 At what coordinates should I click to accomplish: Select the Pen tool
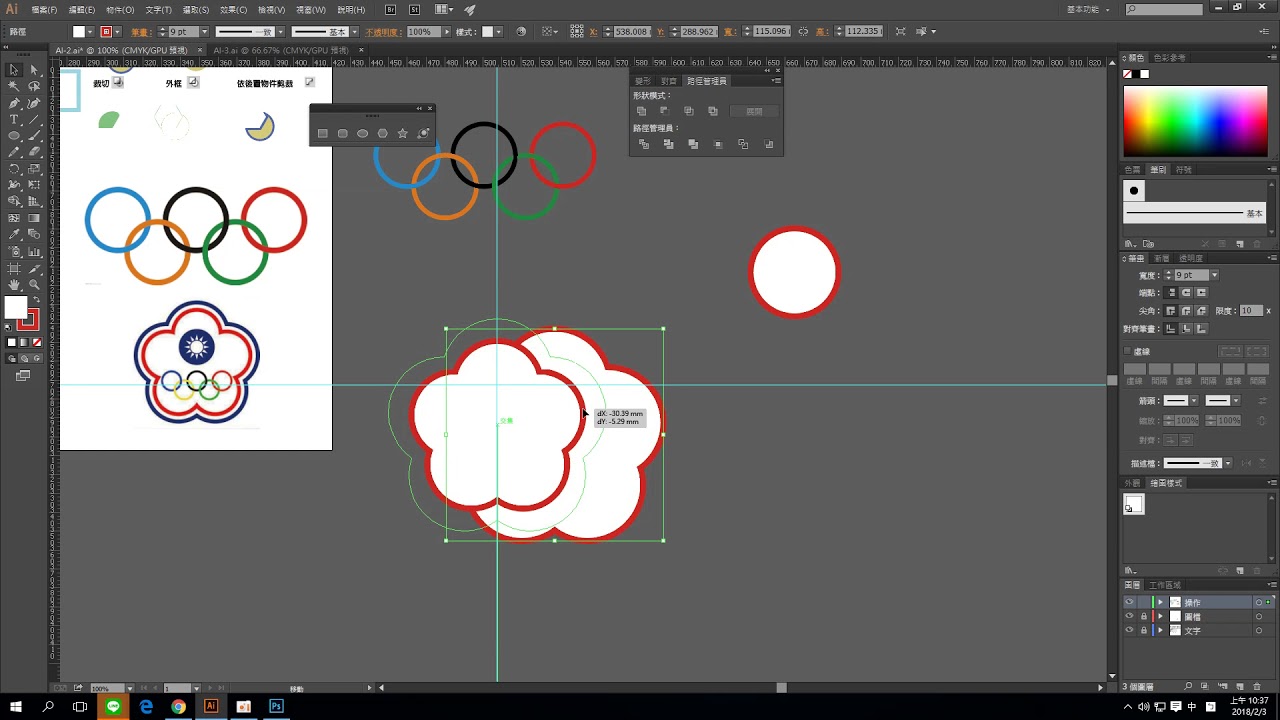tap(14, 103)
